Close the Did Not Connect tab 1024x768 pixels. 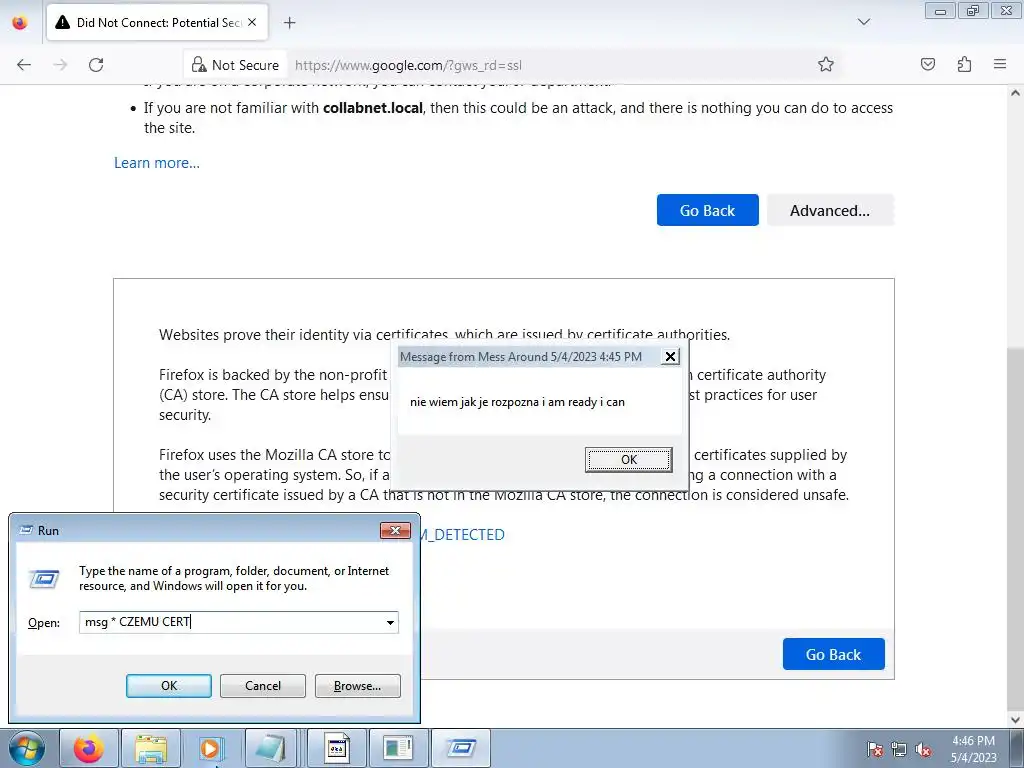click(252, 22)
